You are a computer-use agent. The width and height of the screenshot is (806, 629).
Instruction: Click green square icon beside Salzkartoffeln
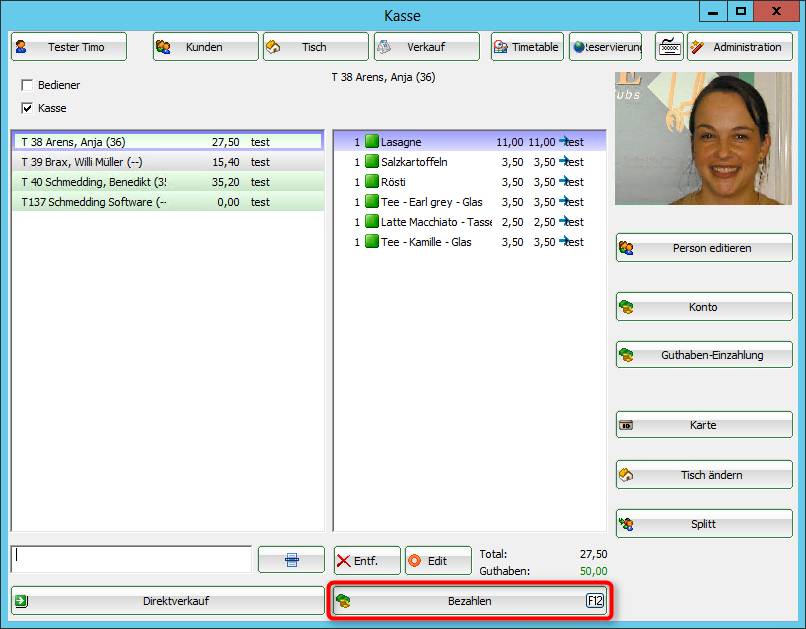tap(372, 162)
